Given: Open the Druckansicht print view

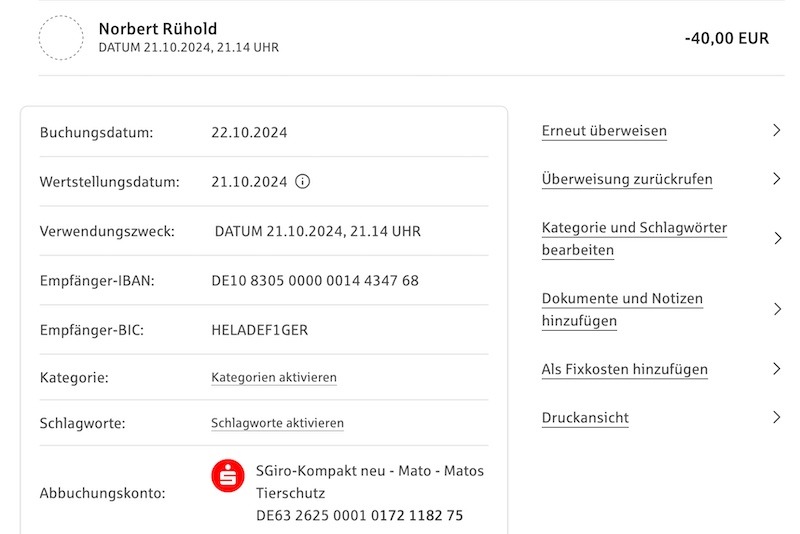Looking at the screenshot, I should click(x=585, y=418).
